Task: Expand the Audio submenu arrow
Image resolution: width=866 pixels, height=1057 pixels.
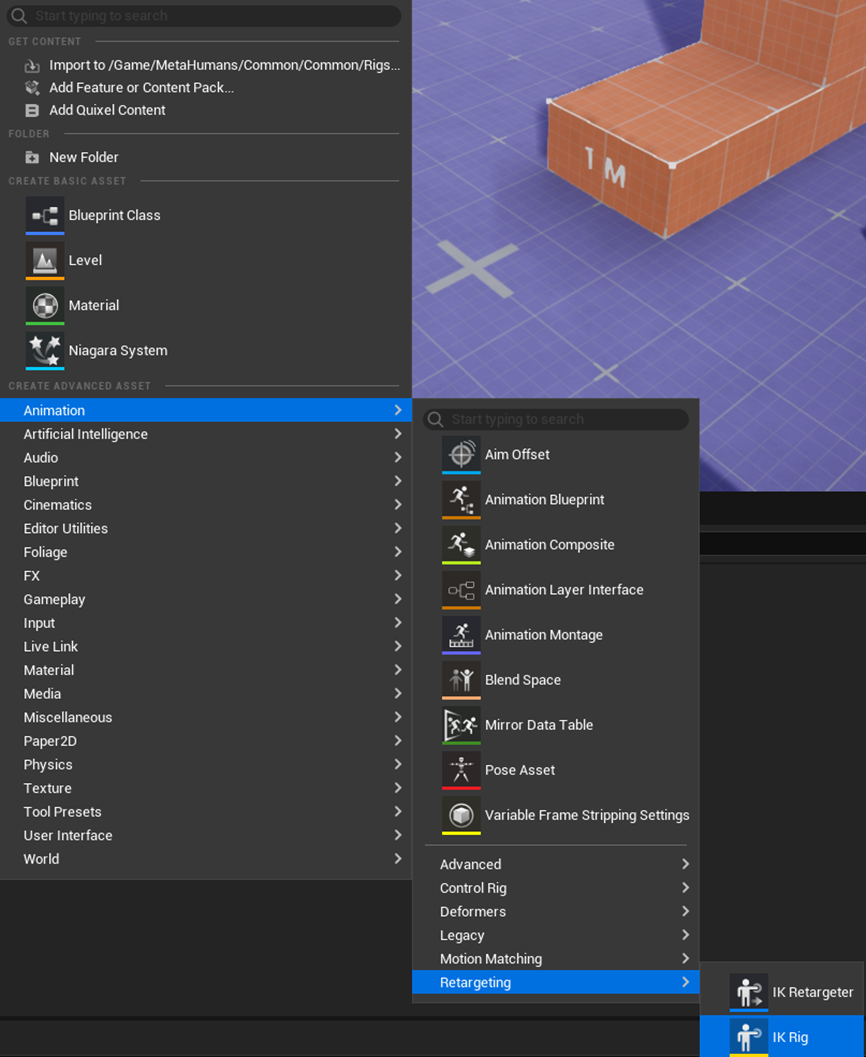Action: click(x=398, y=457)
